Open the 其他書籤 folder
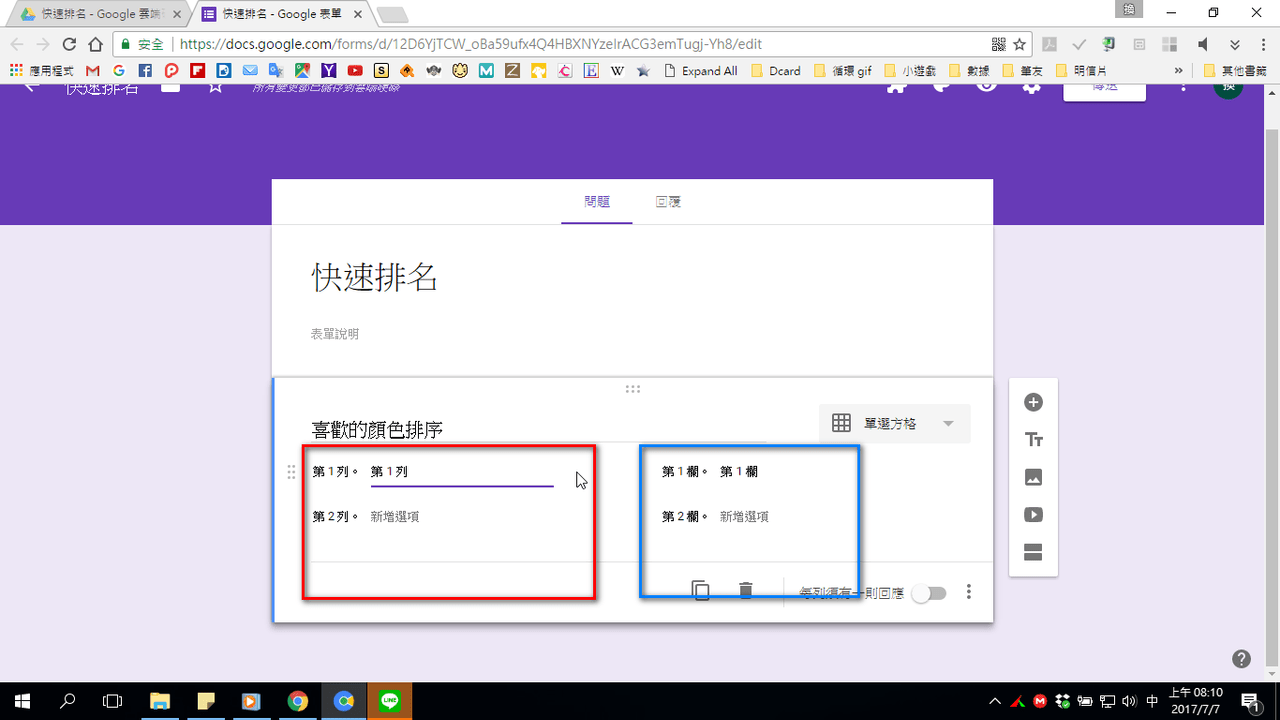Screen dimensions: 1280x720 click(x=1237, y=71)
